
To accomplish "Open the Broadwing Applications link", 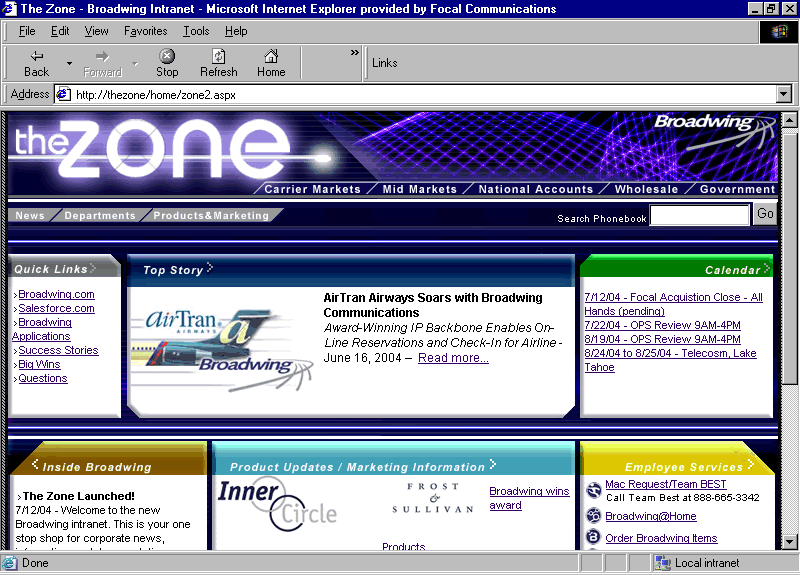I will [x=42, y=329].
